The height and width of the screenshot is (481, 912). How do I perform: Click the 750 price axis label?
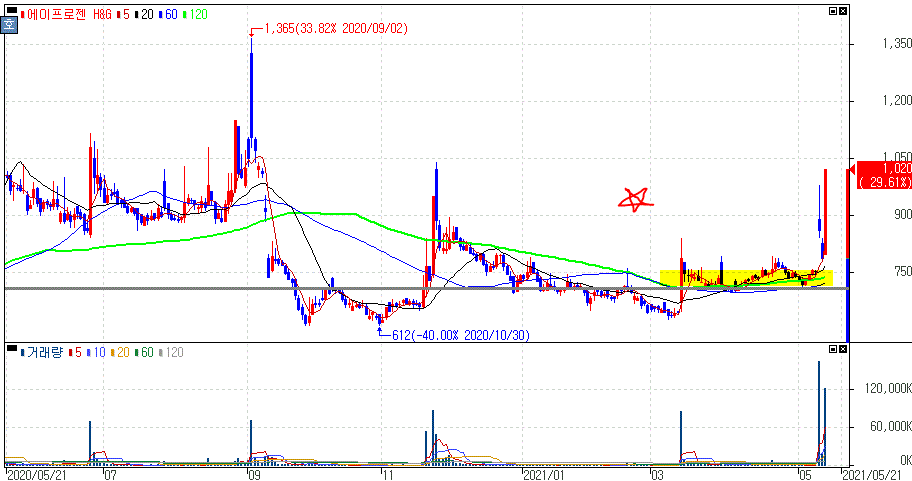903,272
